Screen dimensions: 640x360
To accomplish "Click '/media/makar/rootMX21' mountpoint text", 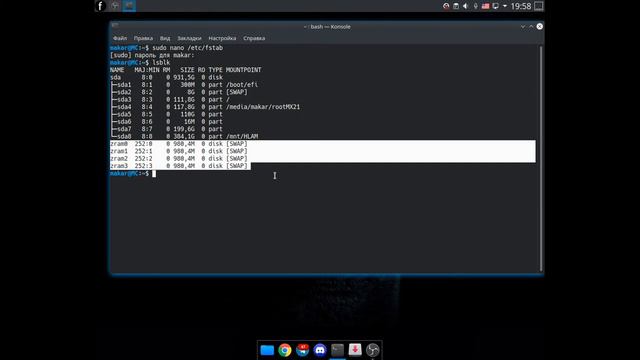I will (263, 107).
